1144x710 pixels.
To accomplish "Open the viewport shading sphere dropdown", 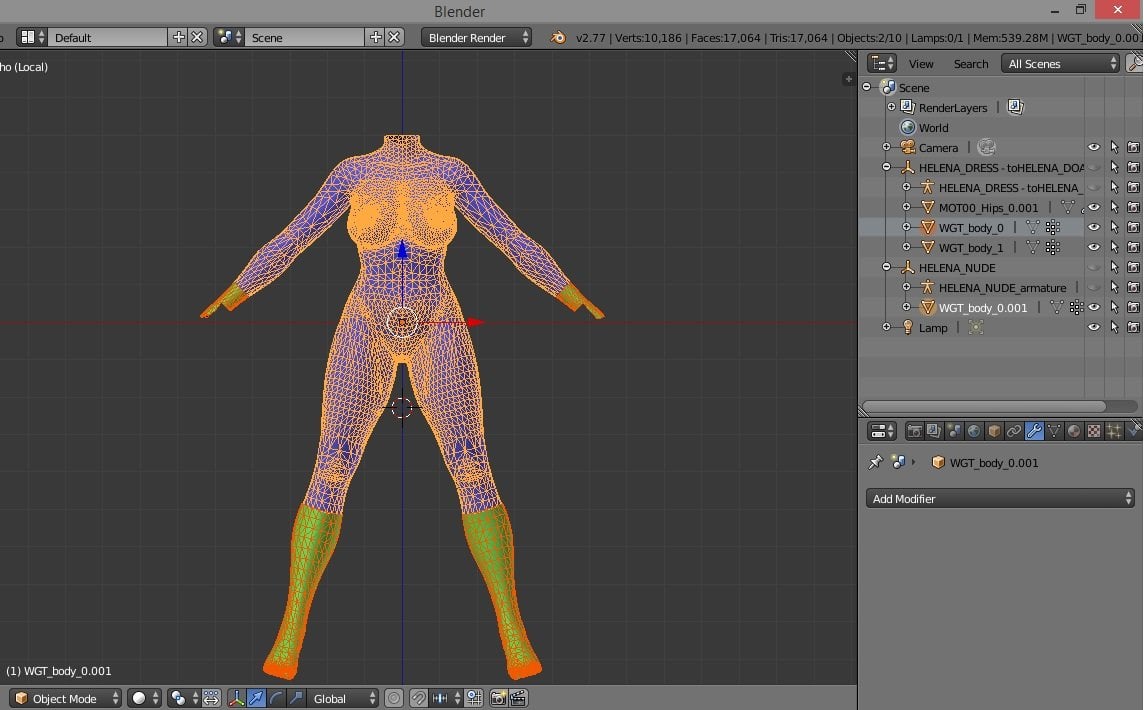I will 144,698.
